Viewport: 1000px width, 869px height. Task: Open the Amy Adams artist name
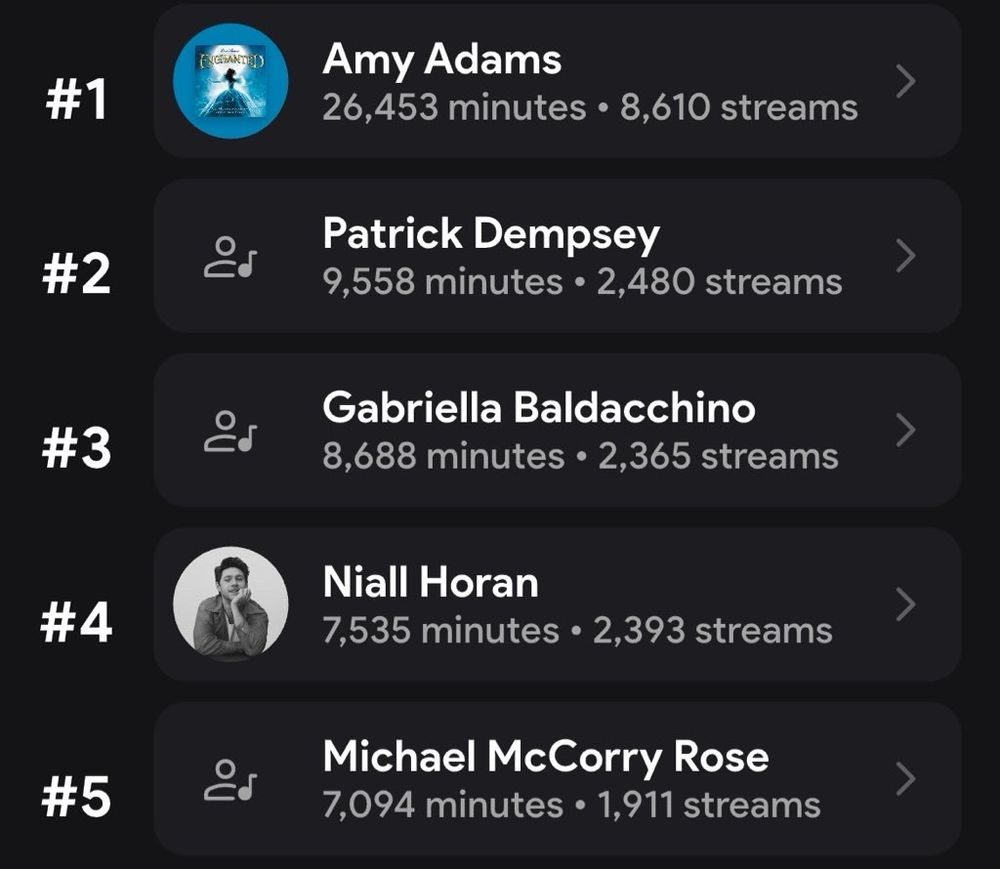click(x=442, y=60)
